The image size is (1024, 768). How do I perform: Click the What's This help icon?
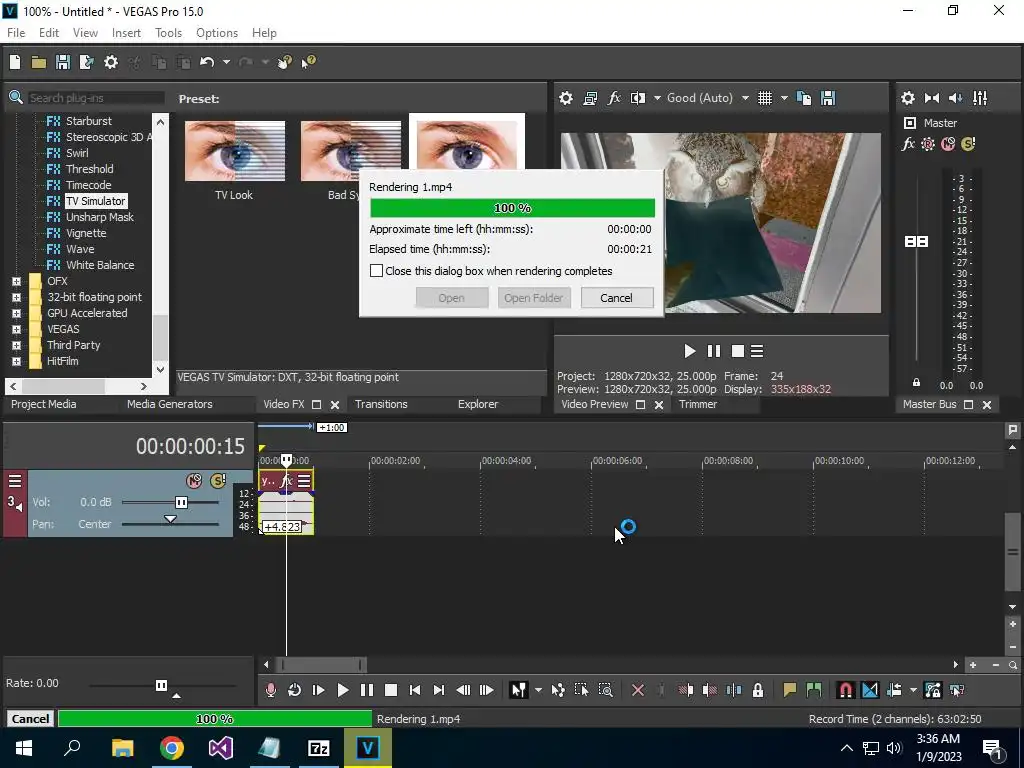click(308, 62)
